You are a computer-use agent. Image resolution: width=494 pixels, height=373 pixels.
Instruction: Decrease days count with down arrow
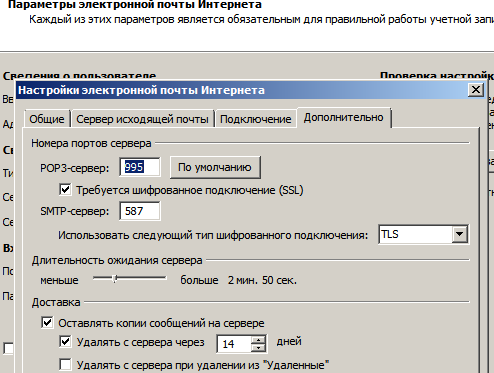point(259,348)
